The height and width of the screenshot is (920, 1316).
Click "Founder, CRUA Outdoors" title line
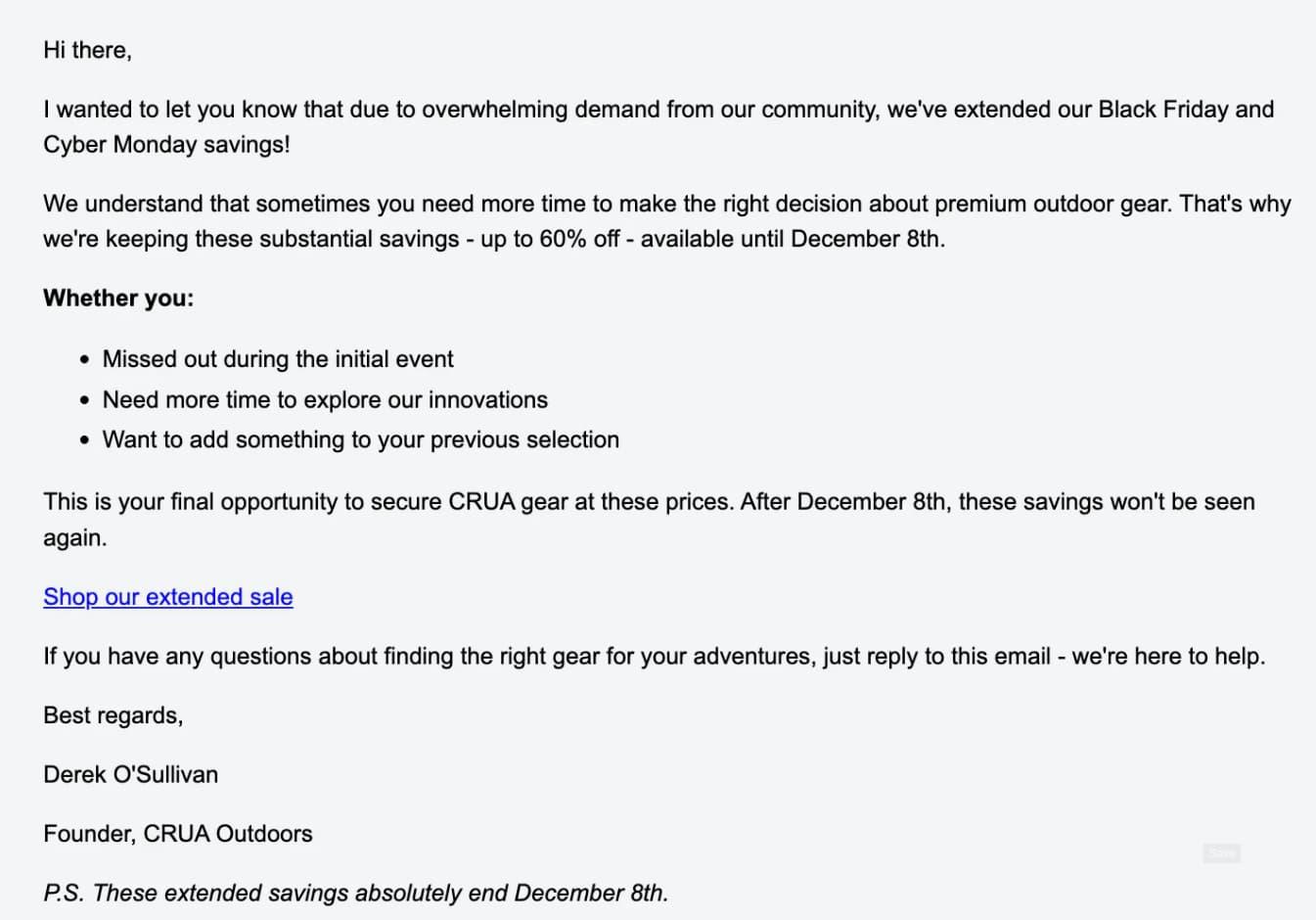click(x=177, y=834)
